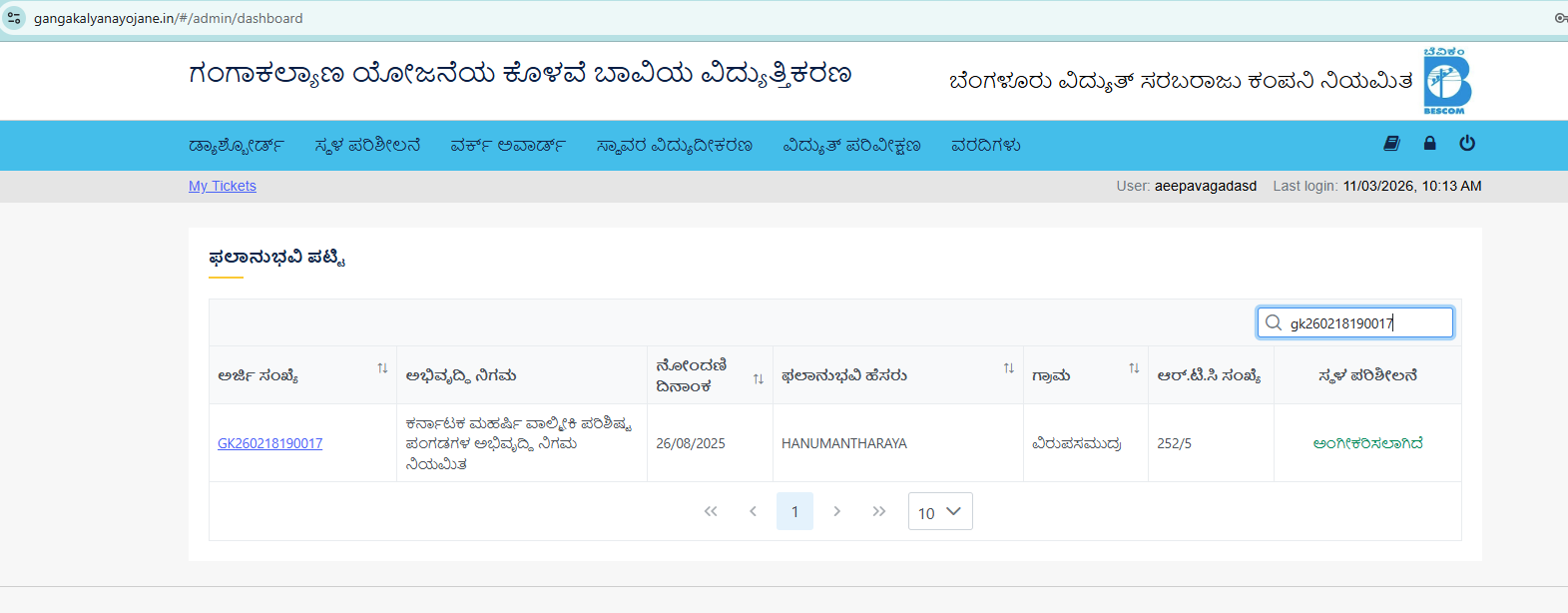
Task: Click the lock change-password icon
Action: pos(1429,144)
